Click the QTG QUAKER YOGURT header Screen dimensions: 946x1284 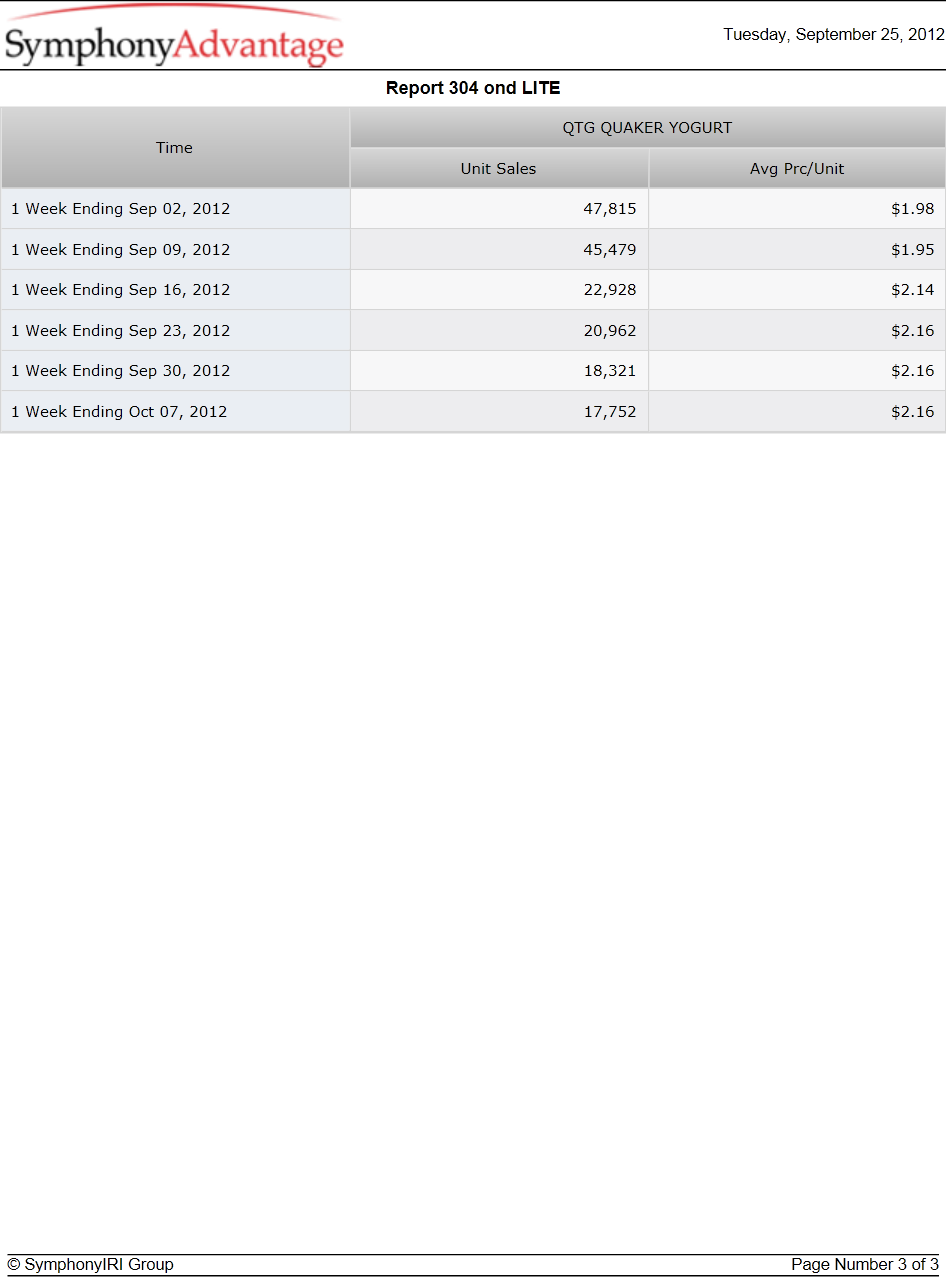pyautogui.click(x=647, y=128)
